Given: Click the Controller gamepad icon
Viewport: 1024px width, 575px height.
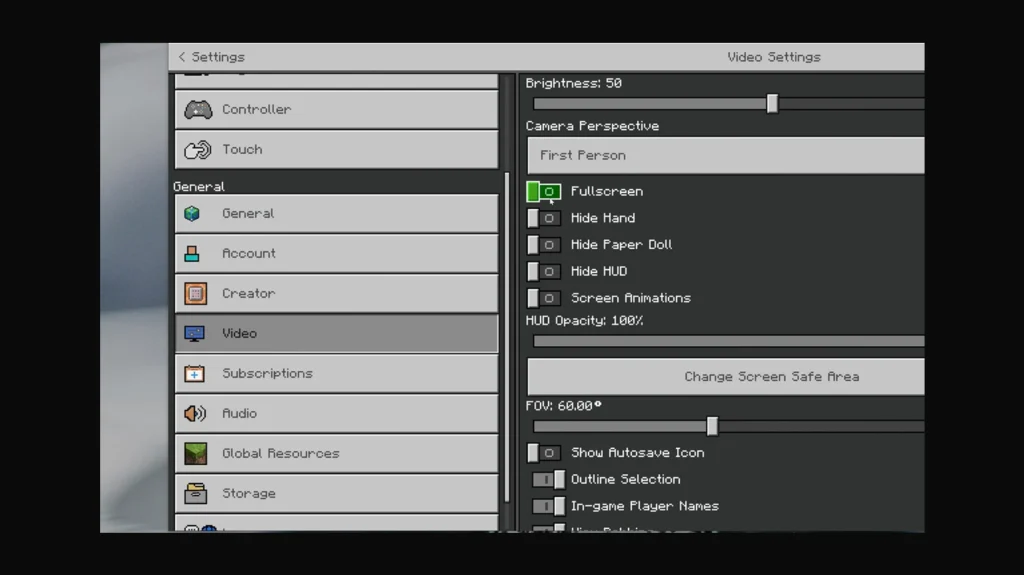Looking at the screenshot, I should point(198,110).
